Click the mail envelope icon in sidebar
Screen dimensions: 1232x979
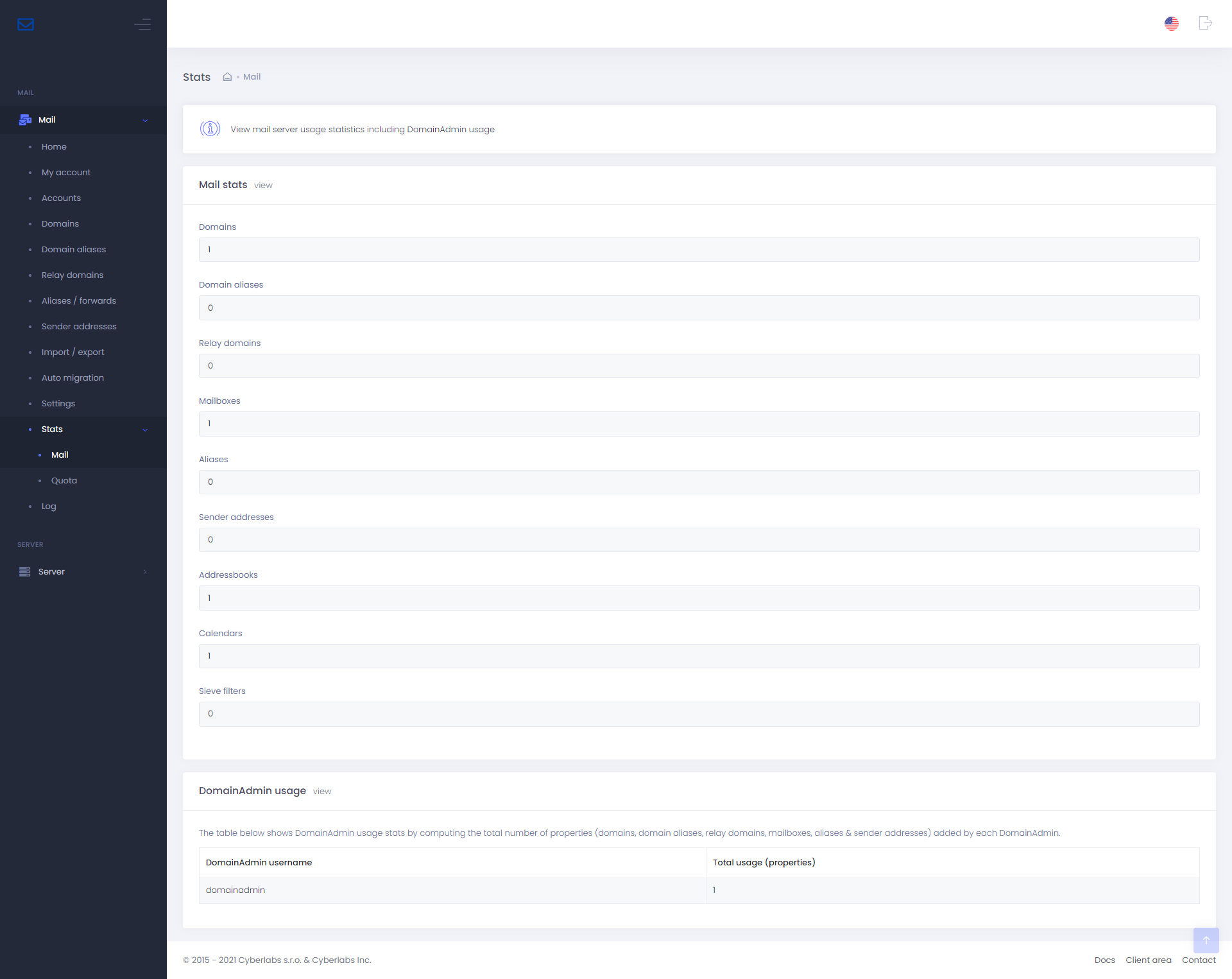click(25, 24)
